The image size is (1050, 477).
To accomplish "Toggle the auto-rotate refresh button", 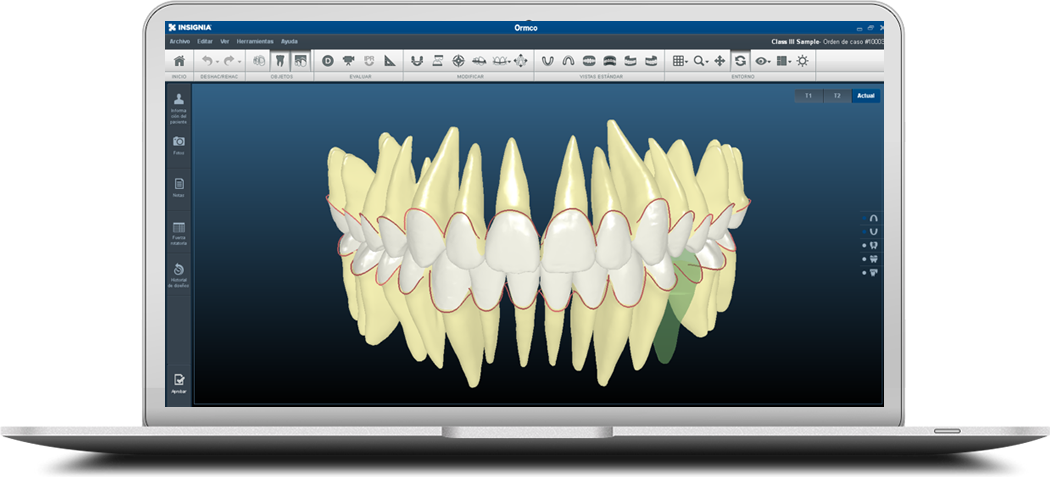I will [740, 61].
